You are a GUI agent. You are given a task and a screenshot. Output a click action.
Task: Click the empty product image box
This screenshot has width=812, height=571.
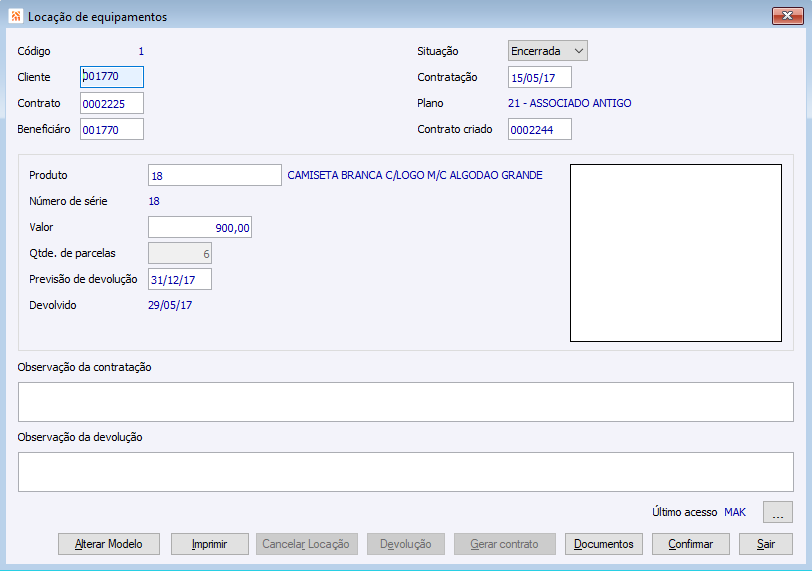(676, 253)
